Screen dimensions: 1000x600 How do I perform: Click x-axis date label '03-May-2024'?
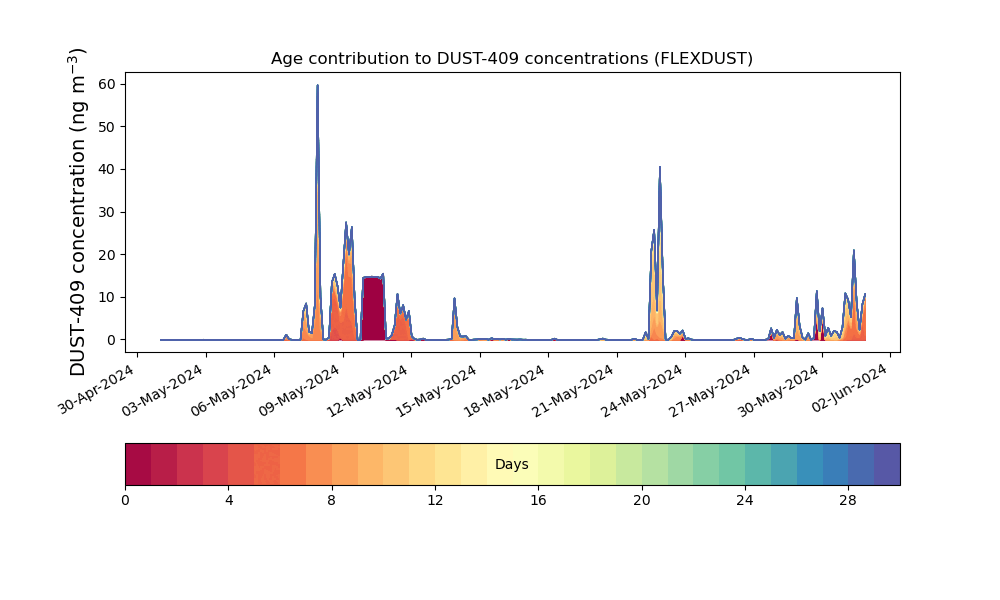pos(165,389)
